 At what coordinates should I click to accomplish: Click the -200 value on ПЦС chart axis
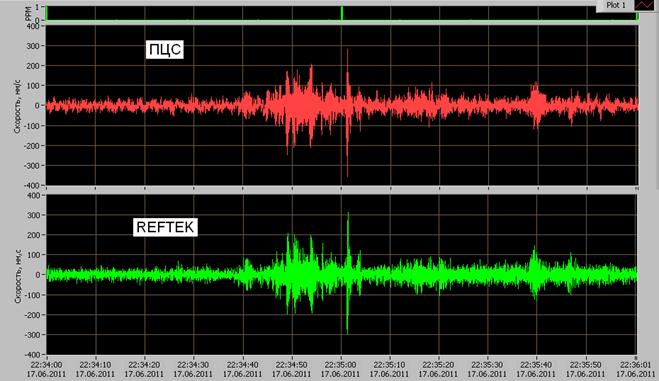click(x=32, y=146)
